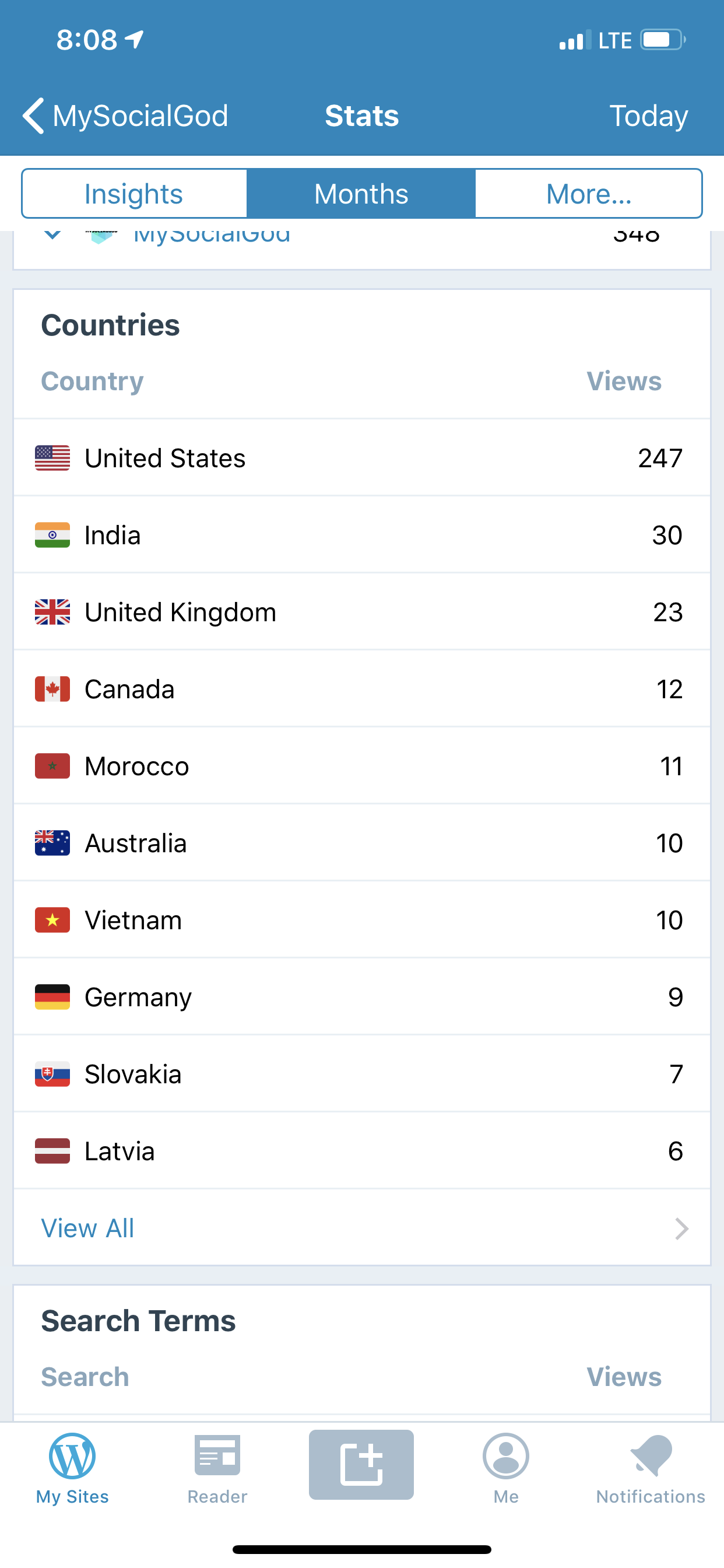Open the More... period menu
This screenshot has width=724, height=1568.
coord(588,194)
